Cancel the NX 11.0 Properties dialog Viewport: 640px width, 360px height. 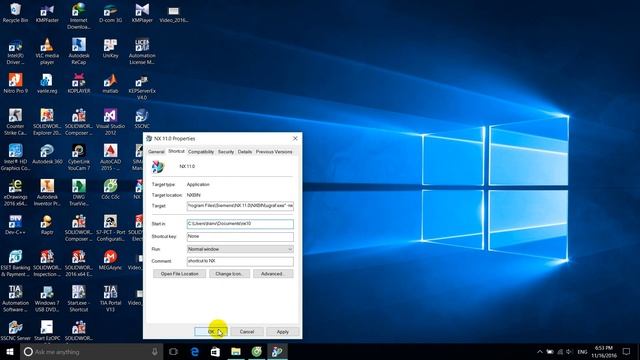tap(247, 331)
